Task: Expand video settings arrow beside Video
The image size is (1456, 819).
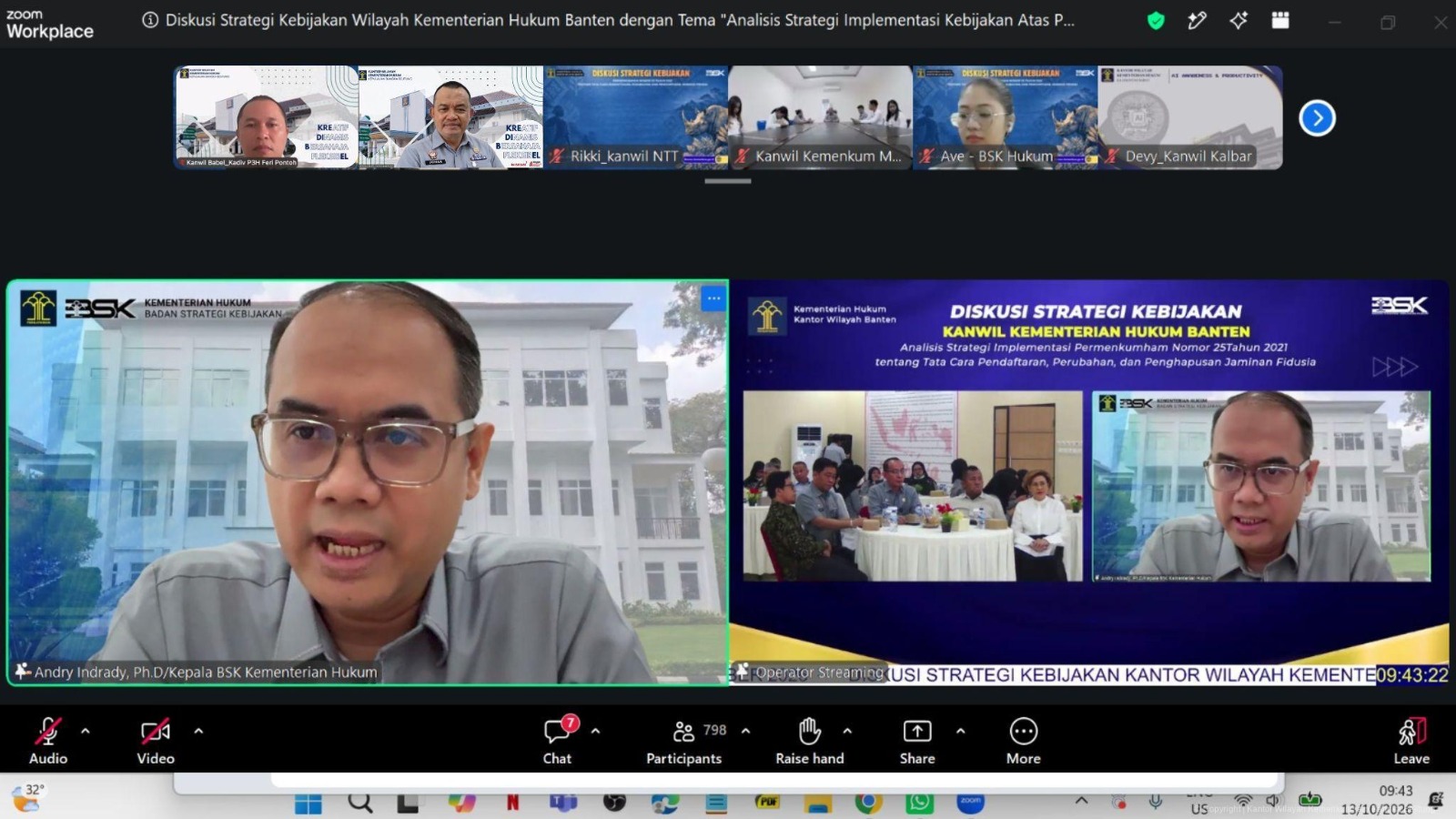Action: click(198, 731)
